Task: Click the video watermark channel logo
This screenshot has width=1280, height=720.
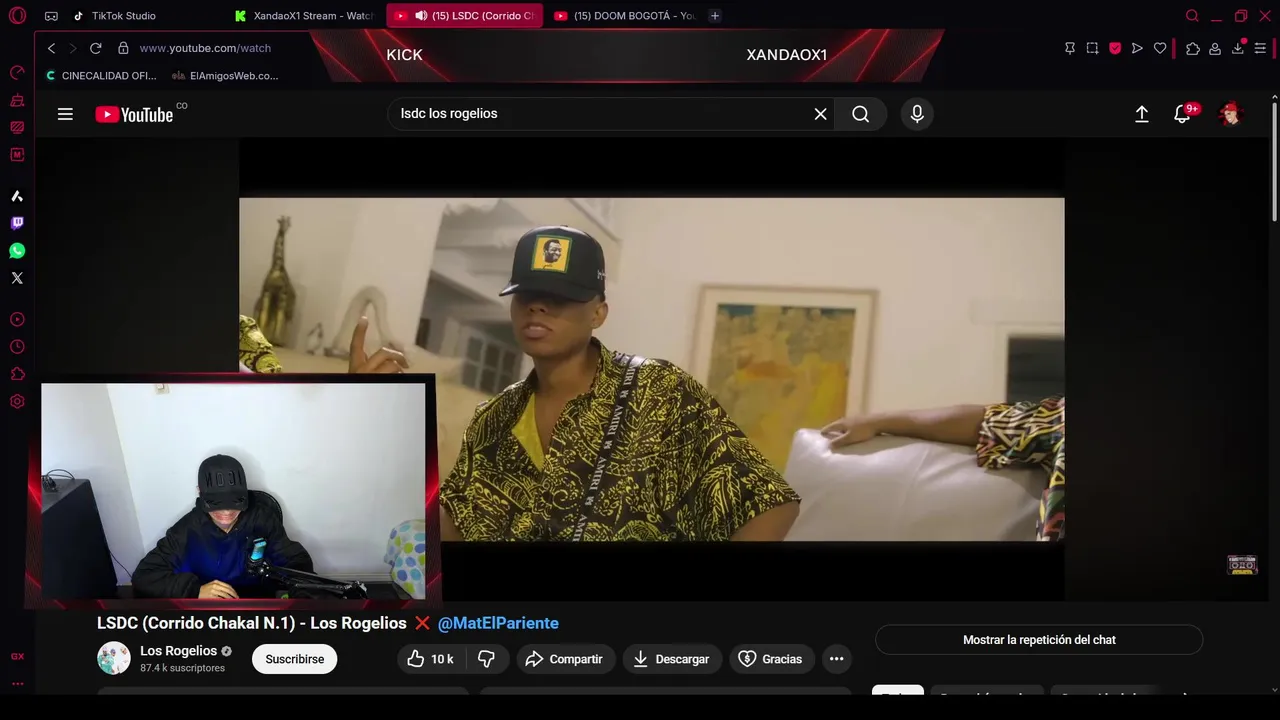Action: (x=1242, y=564)
